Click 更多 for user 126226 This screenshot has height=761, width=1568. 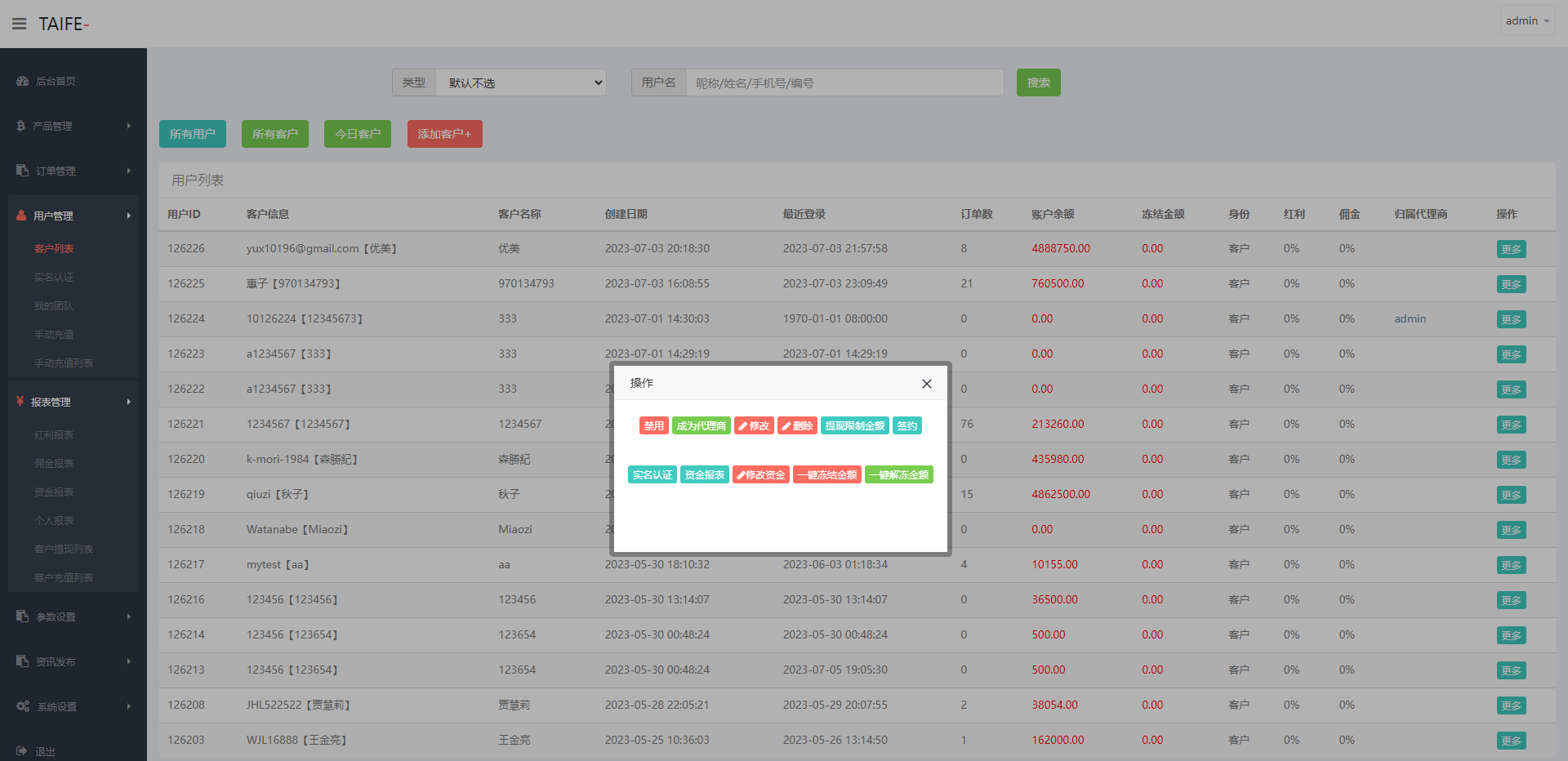point(1511,249)
